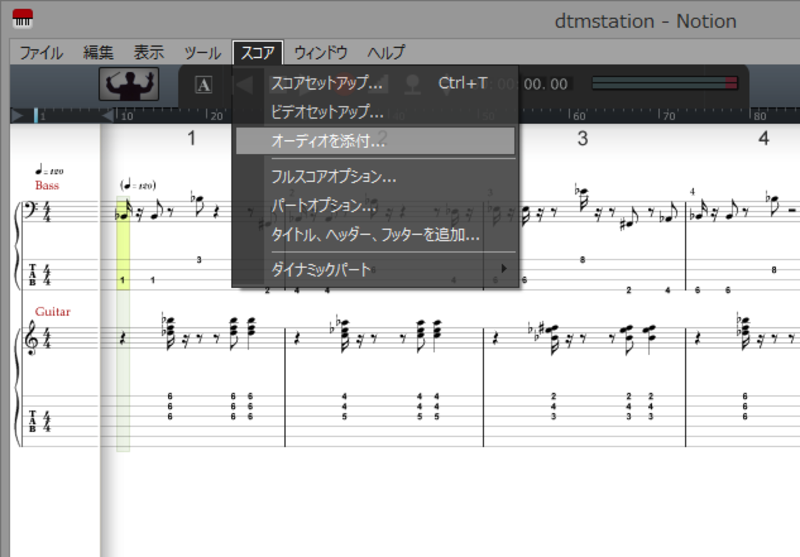Viewport: 800px width, 557px height.
Task: Choose タイトル、ヘッダー、フッターを追加... entry
Action: click(x=375, y=235)
